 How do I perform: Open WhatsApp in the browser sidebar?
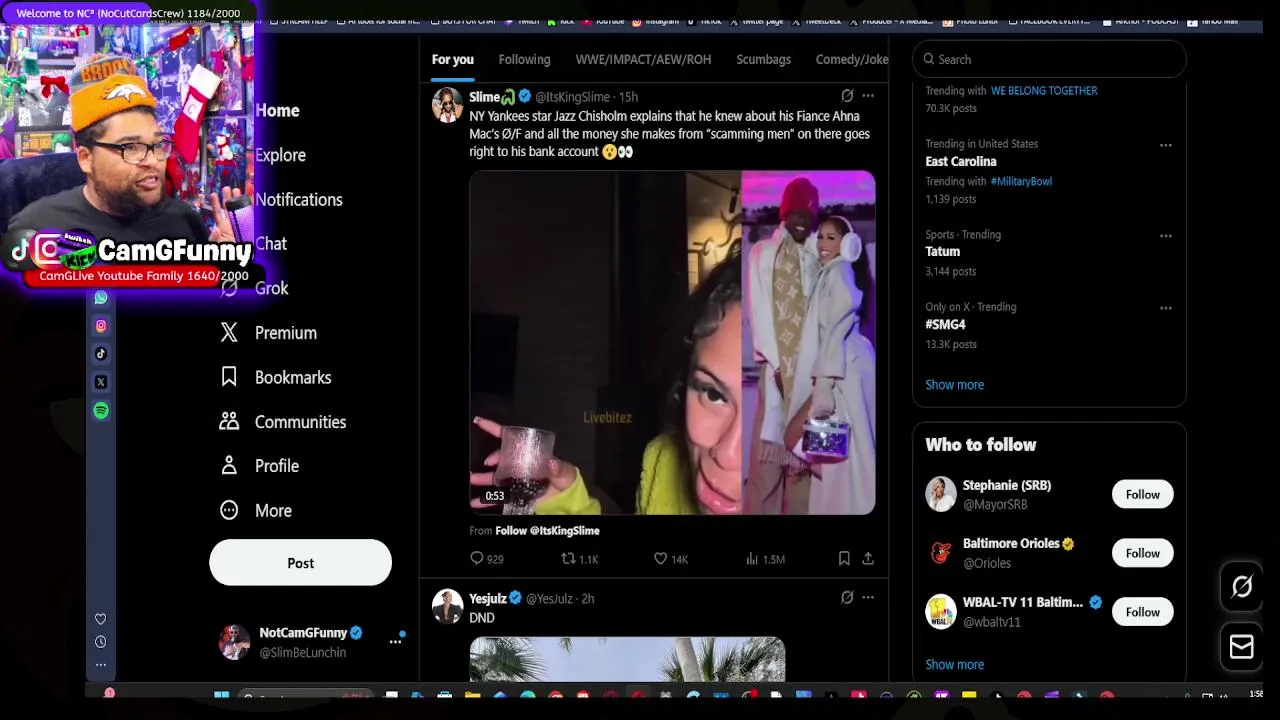[x=101, y=298]
